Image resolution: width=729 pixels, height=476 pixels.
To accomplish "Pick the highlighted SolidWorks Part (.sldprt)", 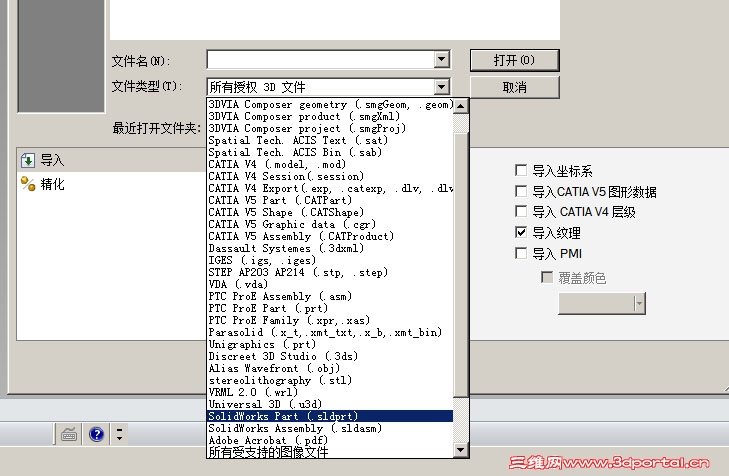I will coord(330,416).
